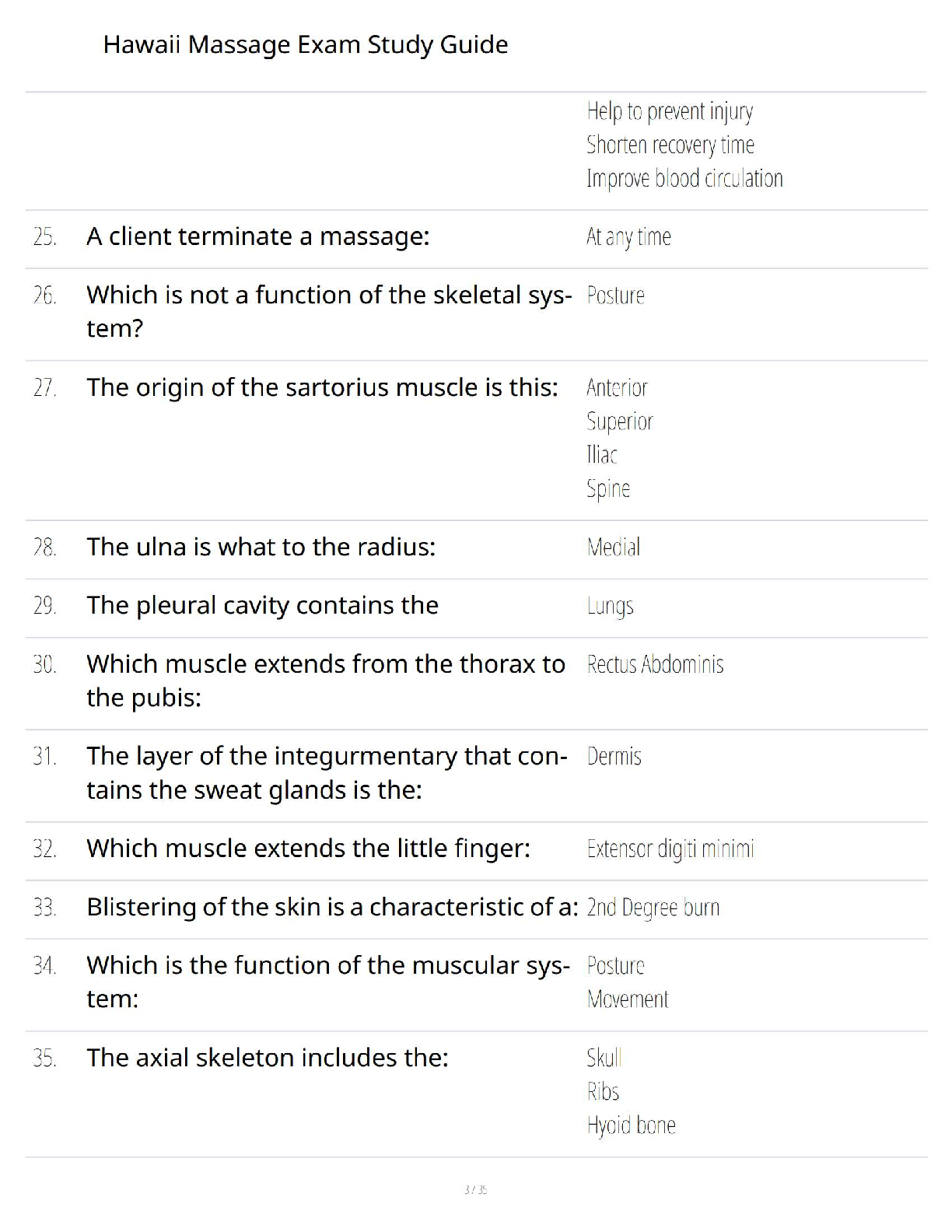Select the answer 'Lungs'
Image resolution: width=952 pixels, height=1232 pixels.
(611, 606)
